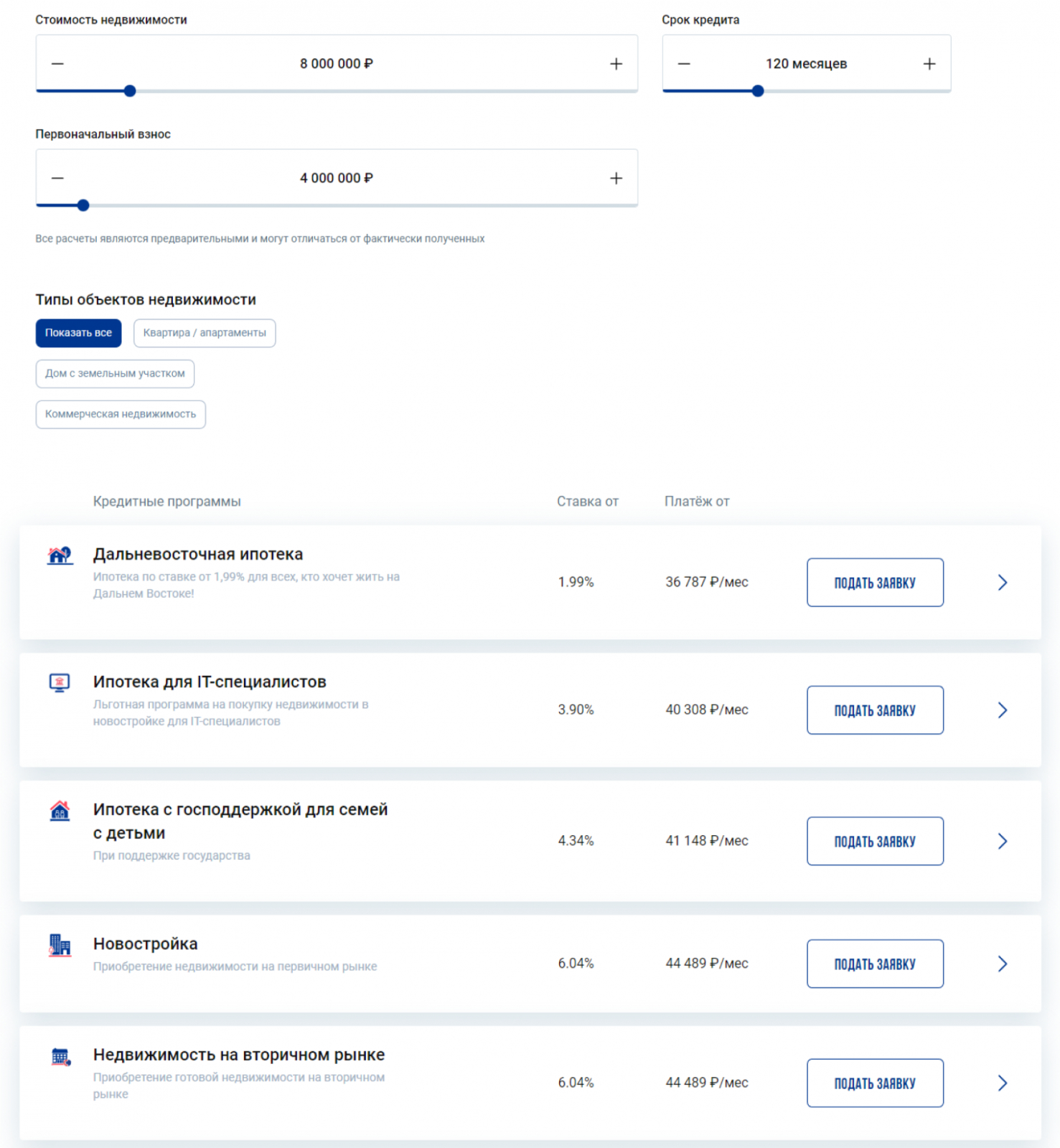
Task: Expand Дальневосточная ипотека details chevron
Action: 1003,583
